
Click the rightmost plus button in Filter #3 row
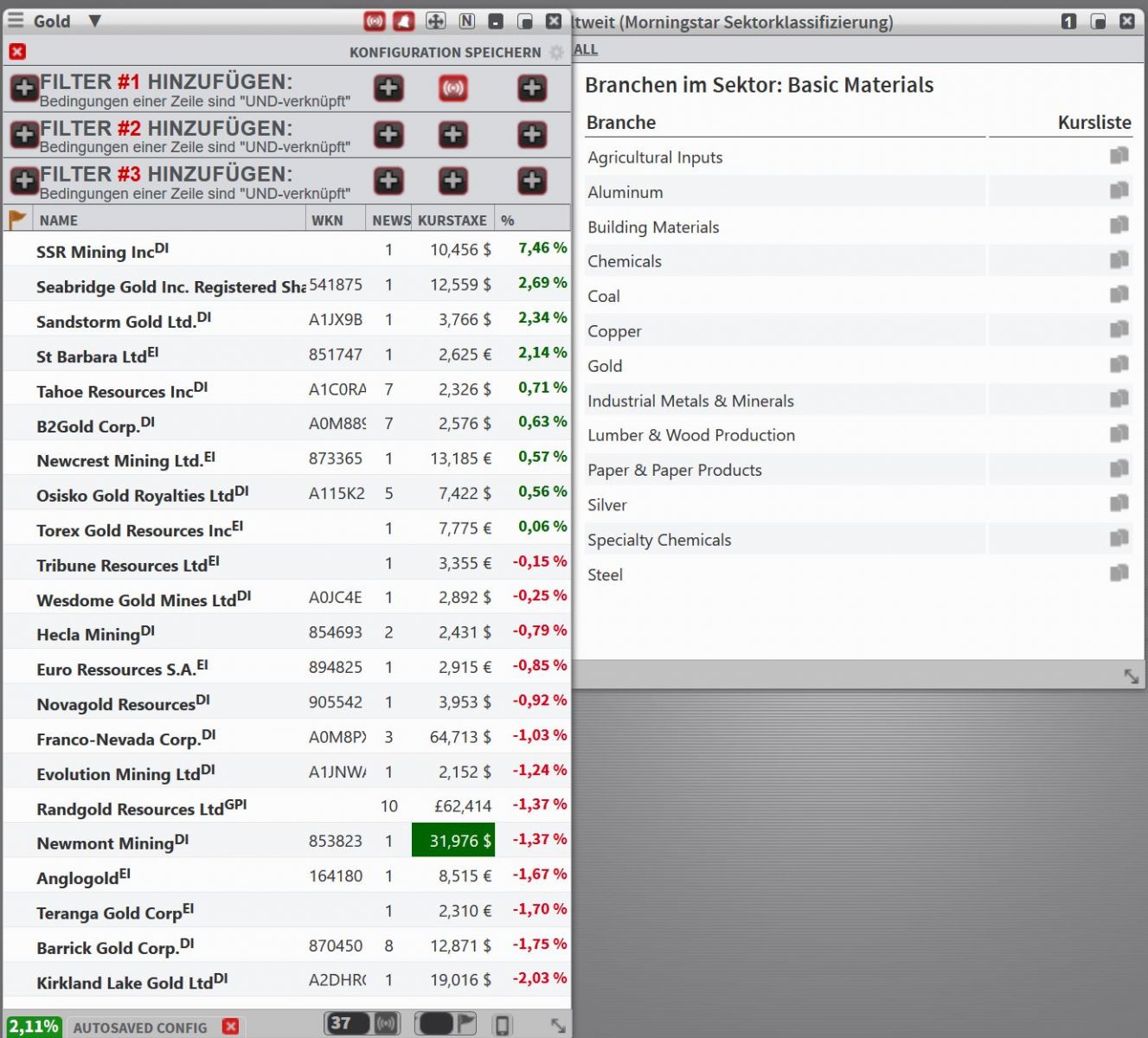[x=532, y=180]
